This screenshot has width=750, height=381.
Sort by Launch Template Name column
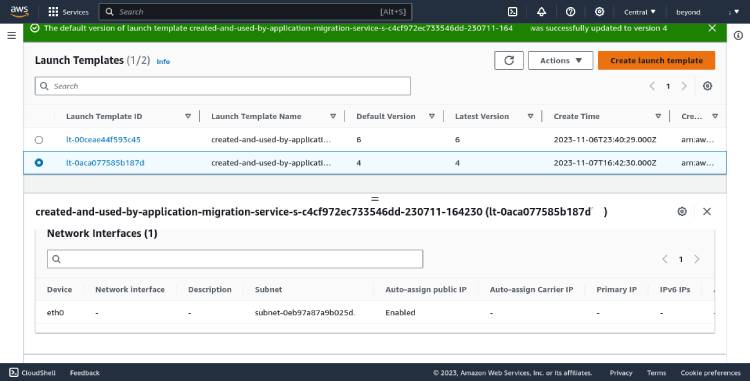point(333,116)
